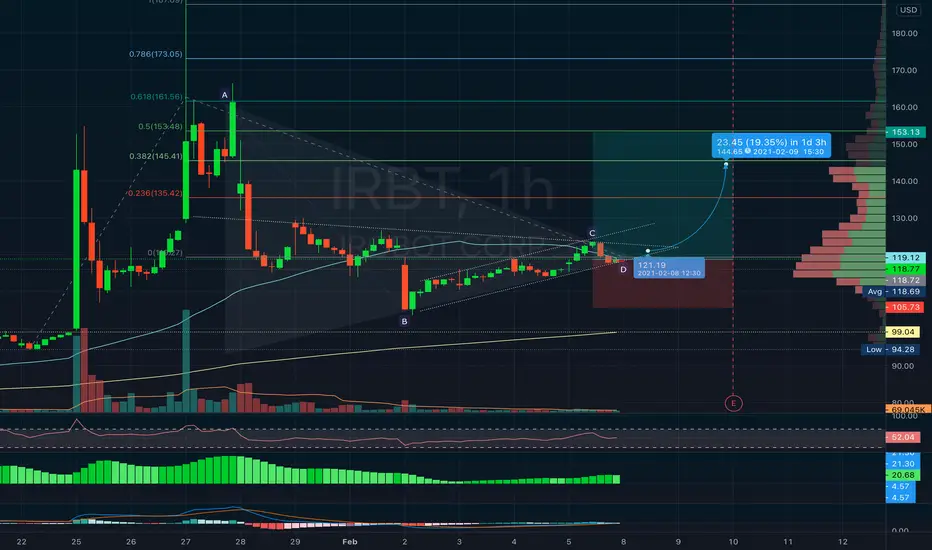Click date 8 on time axis
The height and width of the screenshot is (550, 932).
(623, 542)
